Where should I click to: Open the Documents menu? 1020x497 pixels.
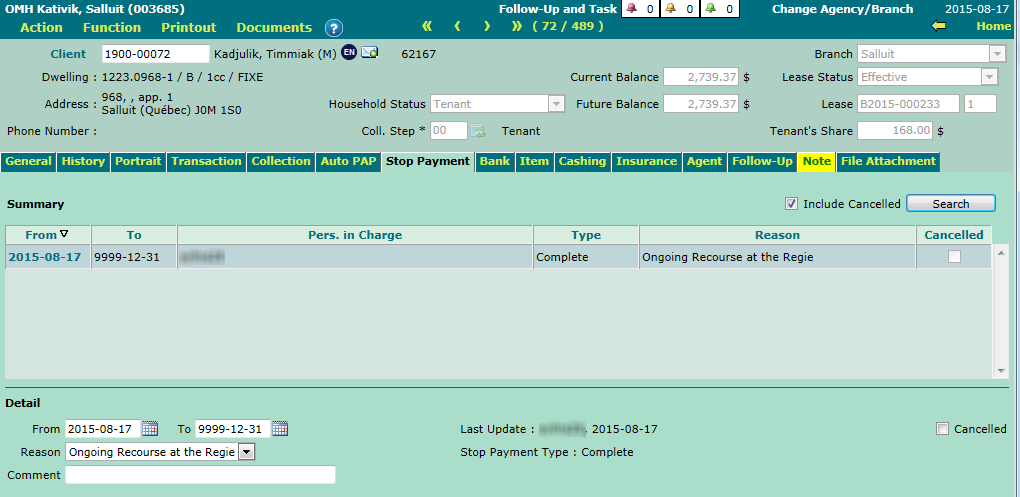274,27
